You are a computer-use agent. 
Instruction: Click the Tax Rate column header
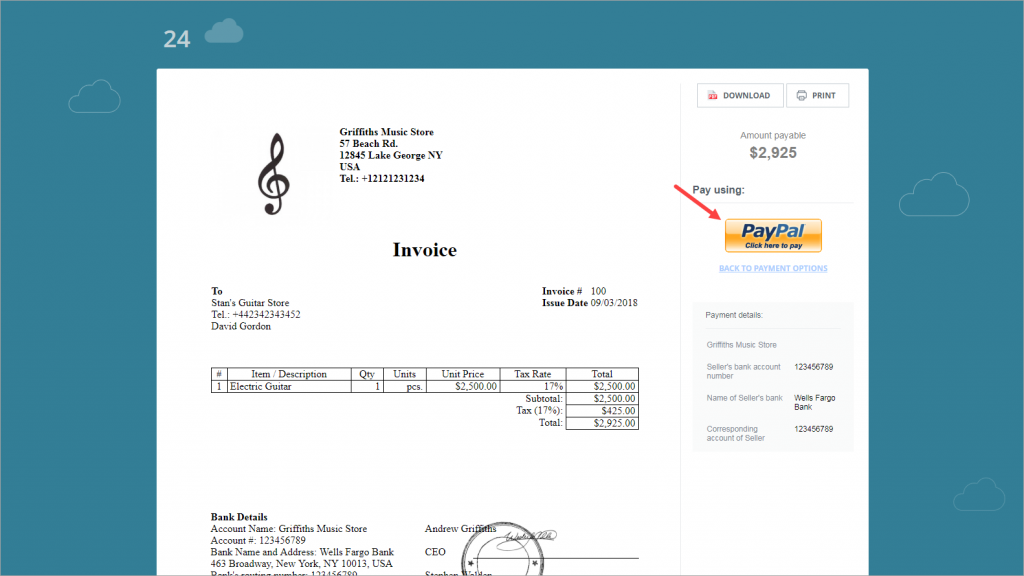click(x=533, y=374)
